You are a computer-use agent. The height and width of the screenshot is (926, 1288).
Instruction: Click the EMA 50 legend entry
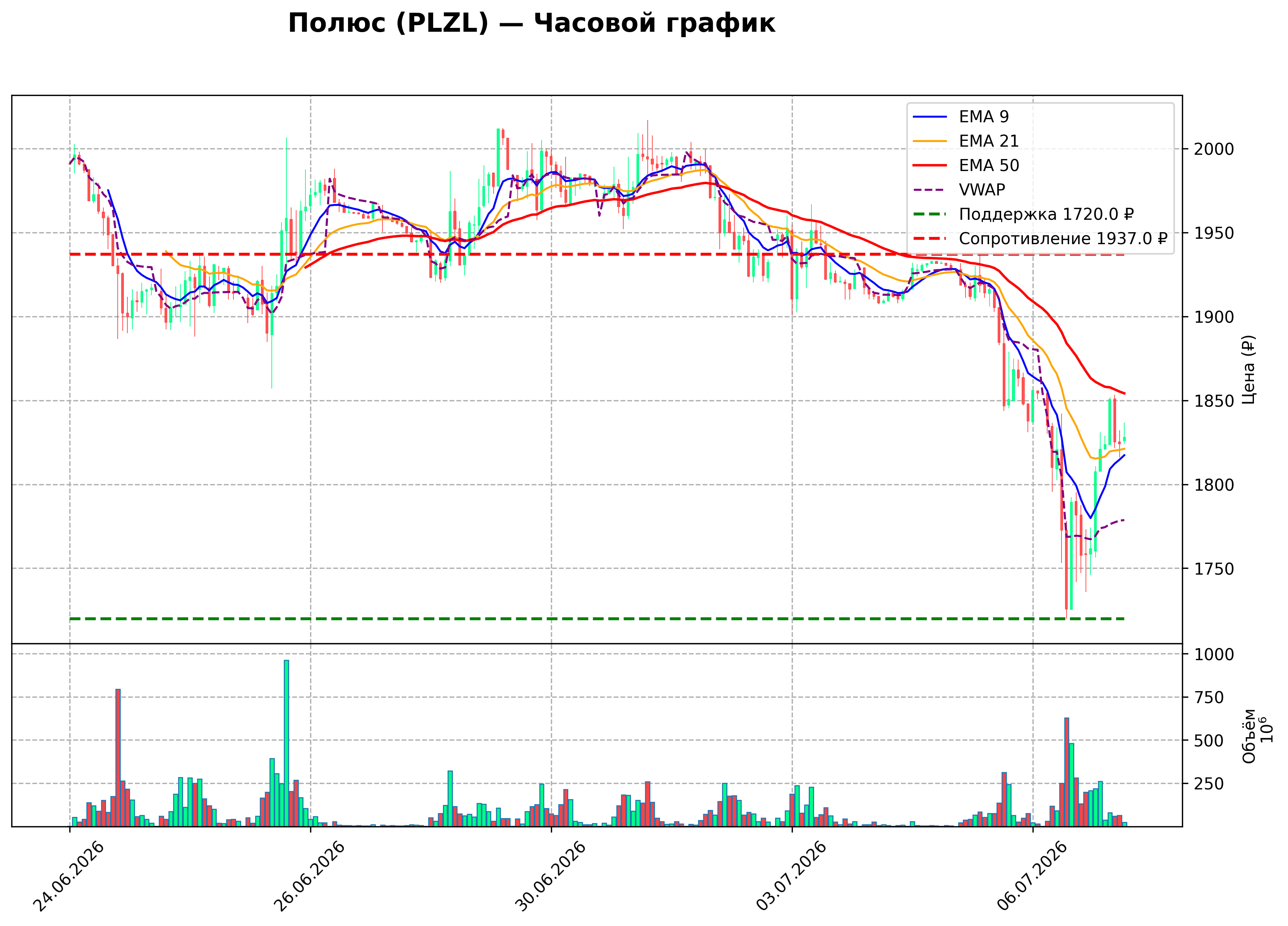(x=966, y=166)
